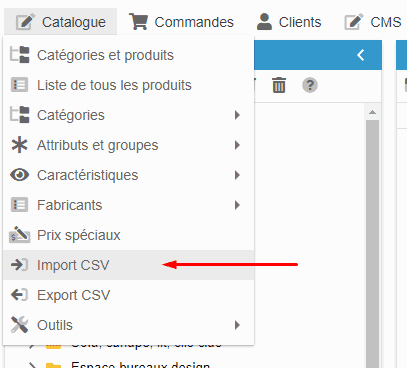Click the trash delete icon in toolbar
Screen dimensions: 407x368
(279, 85)
